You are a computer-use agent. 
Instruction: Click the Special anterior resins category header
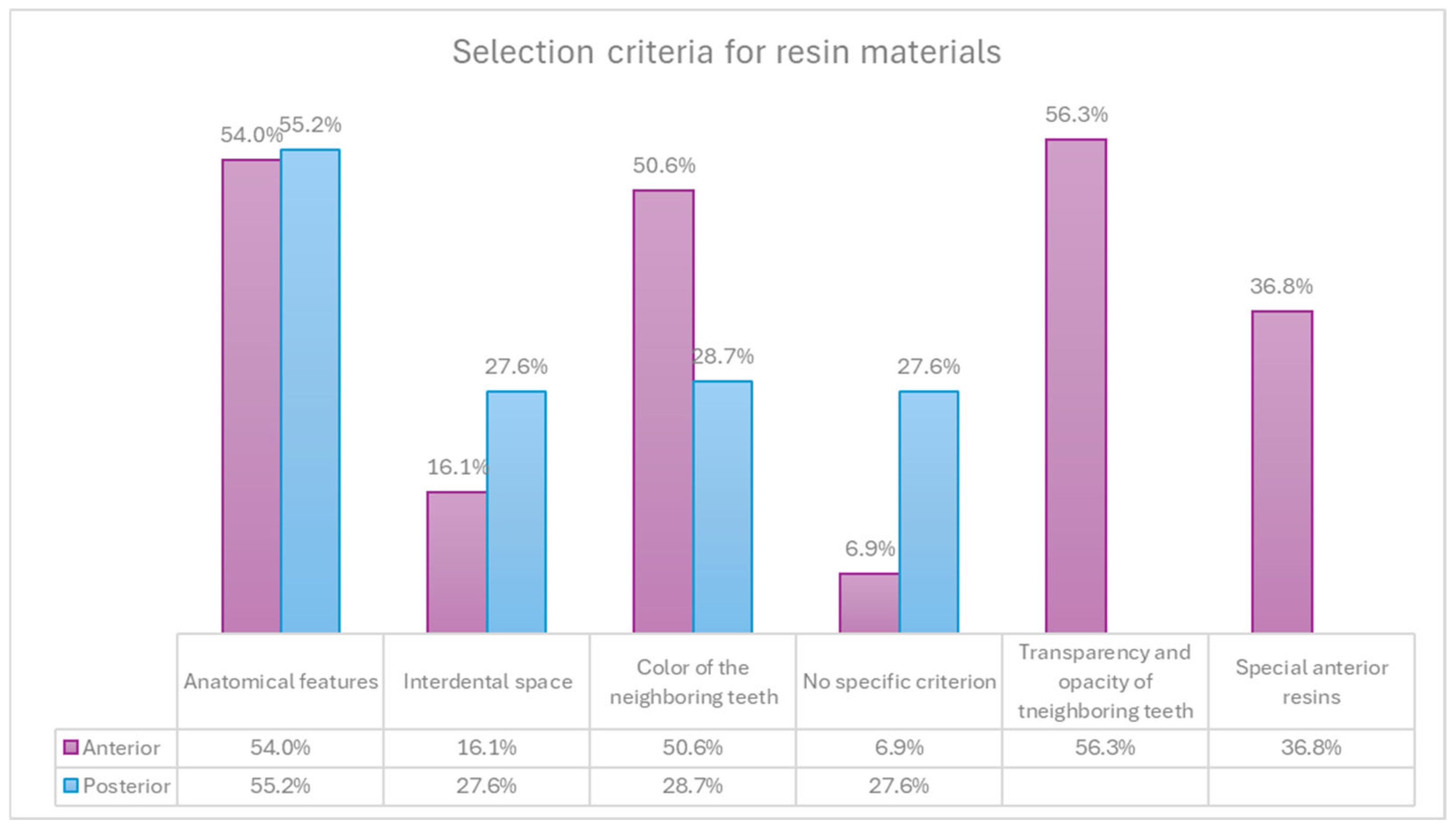pyautogui.click(x=1312, y=682)
